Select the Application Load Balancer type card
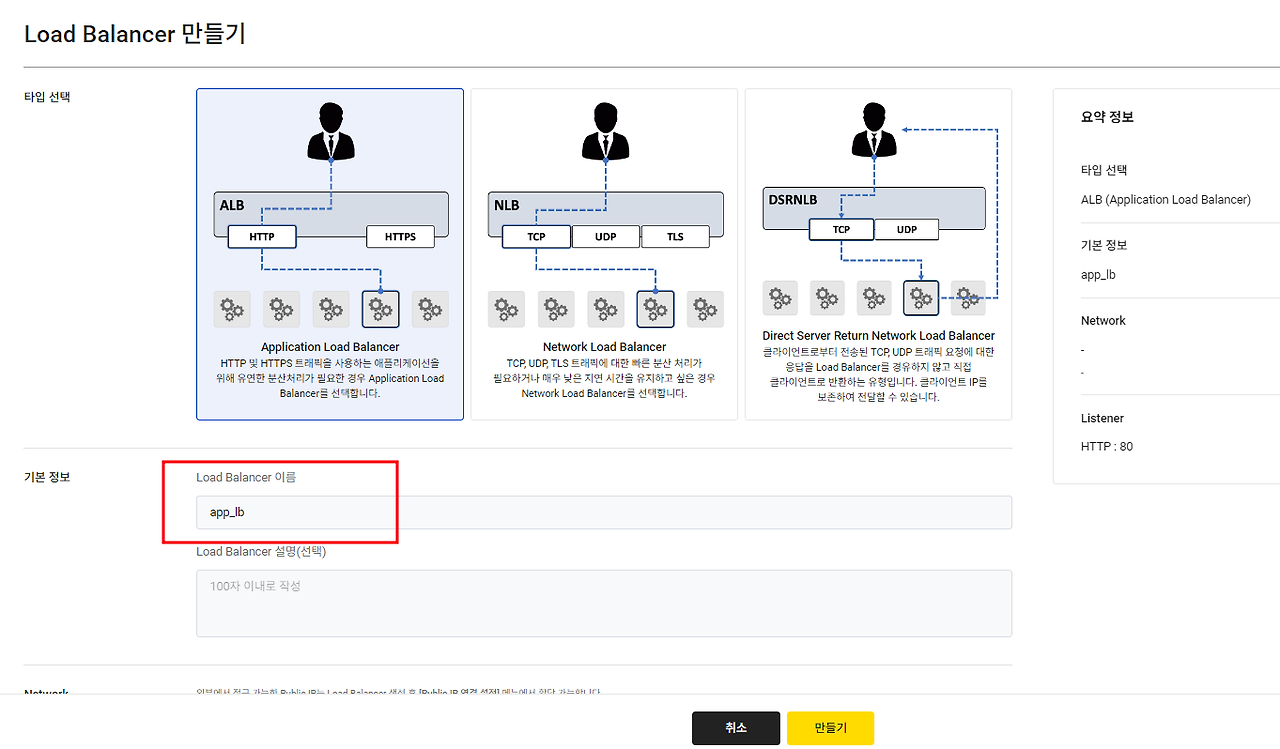The image size is (1280, 749). click(330, 254)
